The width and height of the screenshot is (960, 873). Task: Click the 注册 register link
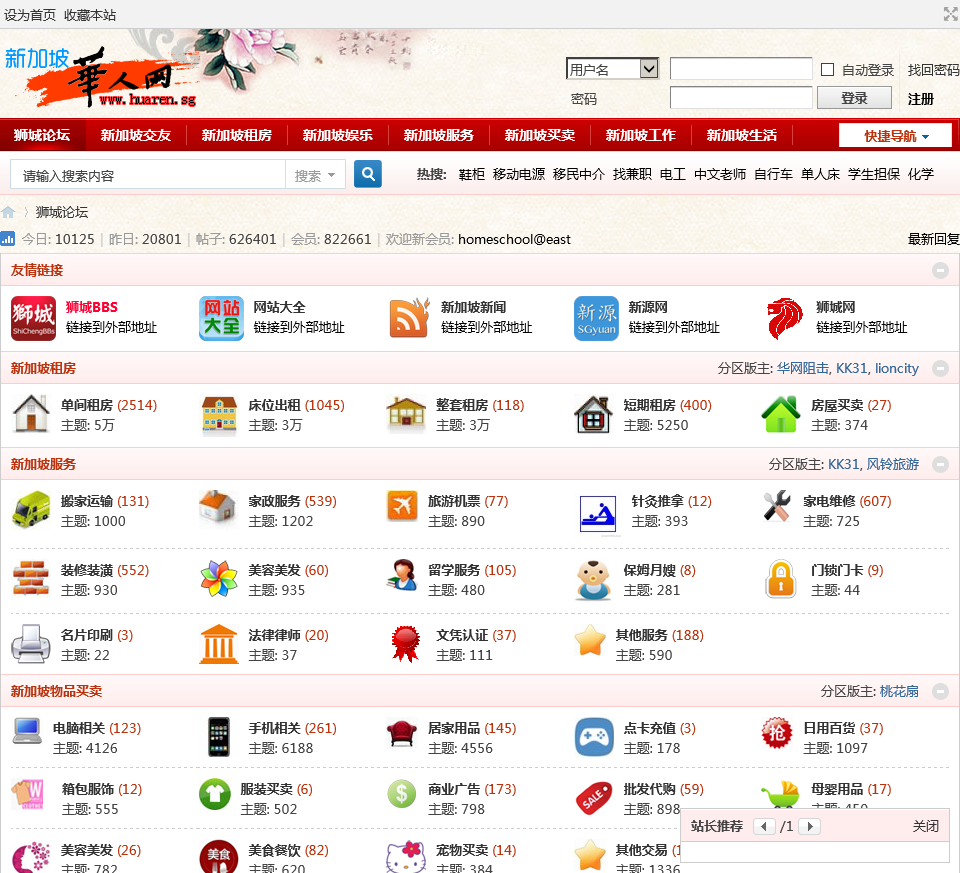click(920, 99)
